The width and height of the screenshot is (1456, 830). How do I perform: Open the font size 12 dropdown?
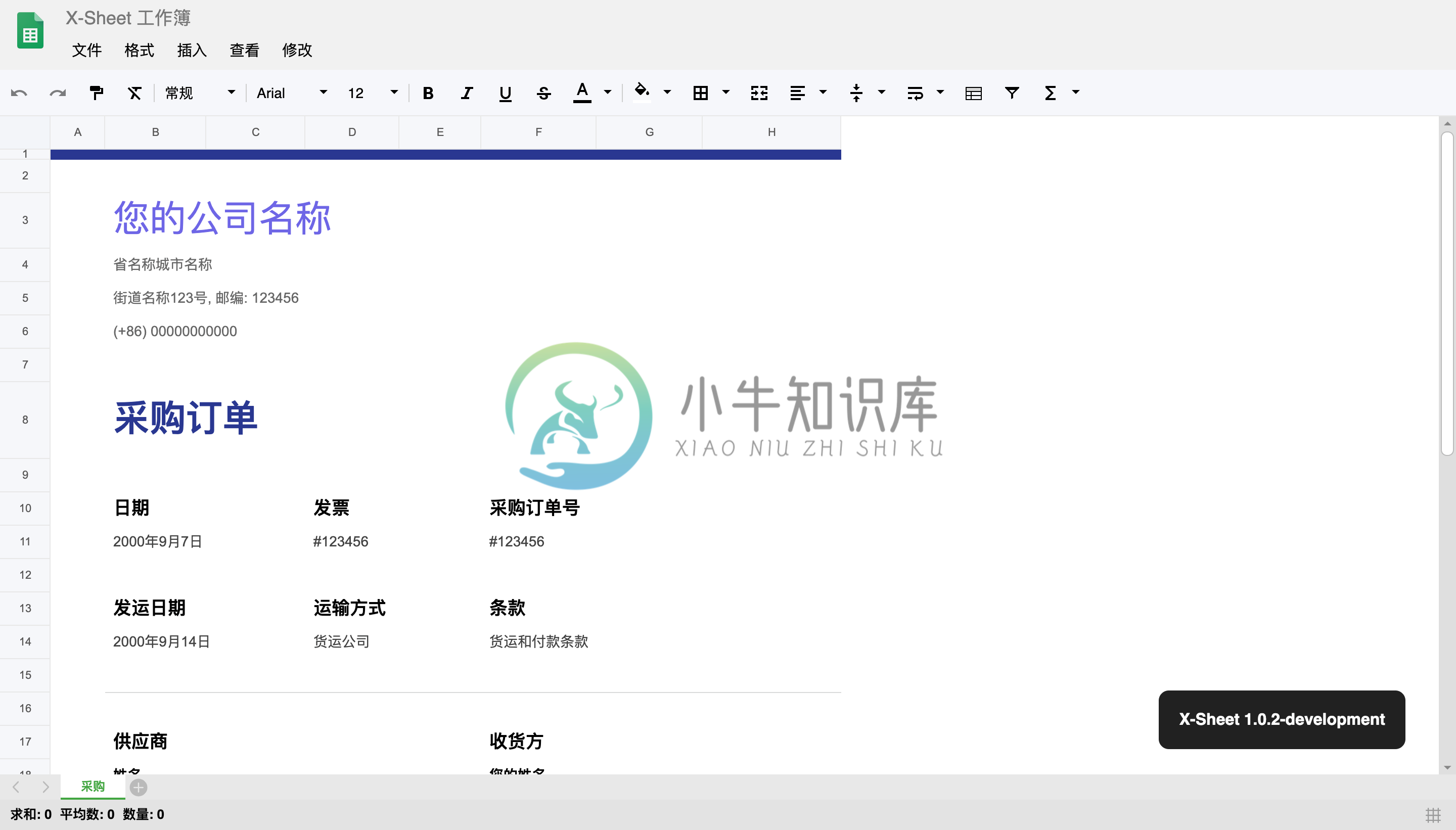pyautogui.click(x=373, y=93)
